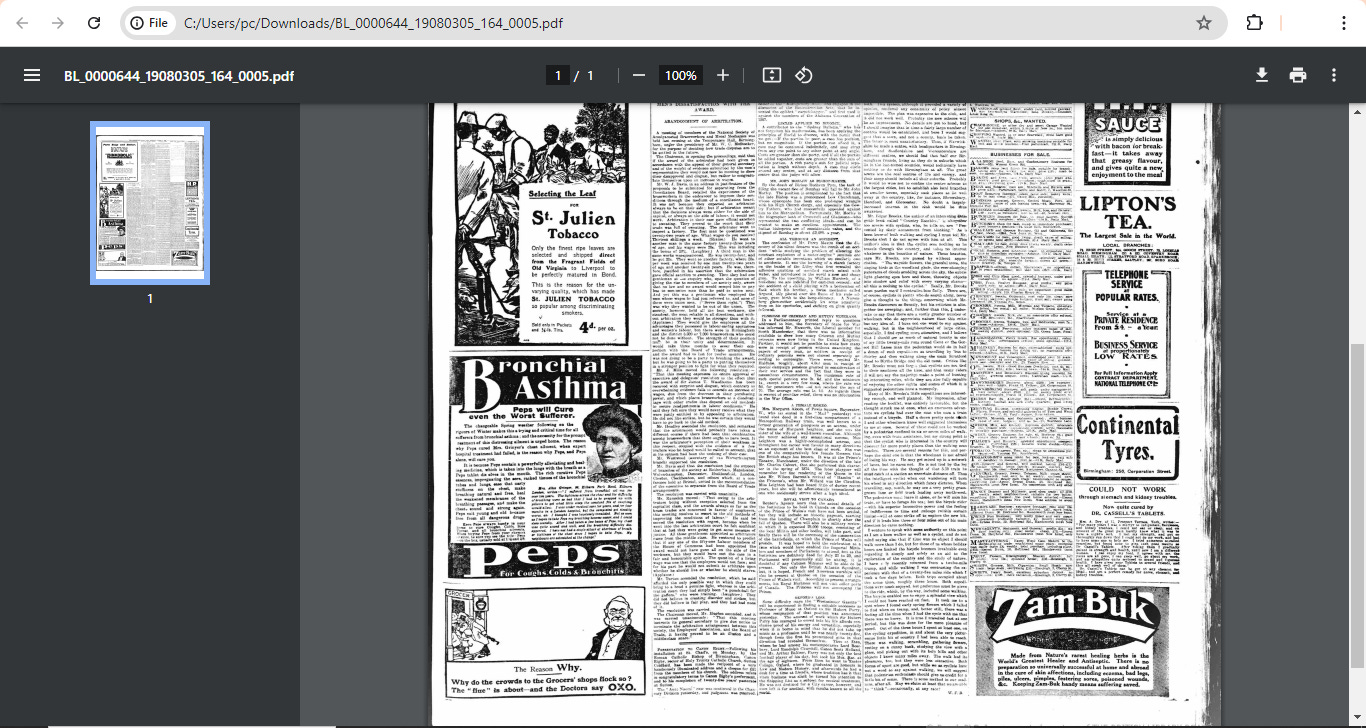
Task: Print the PDF document
Action: [1298, 76]
